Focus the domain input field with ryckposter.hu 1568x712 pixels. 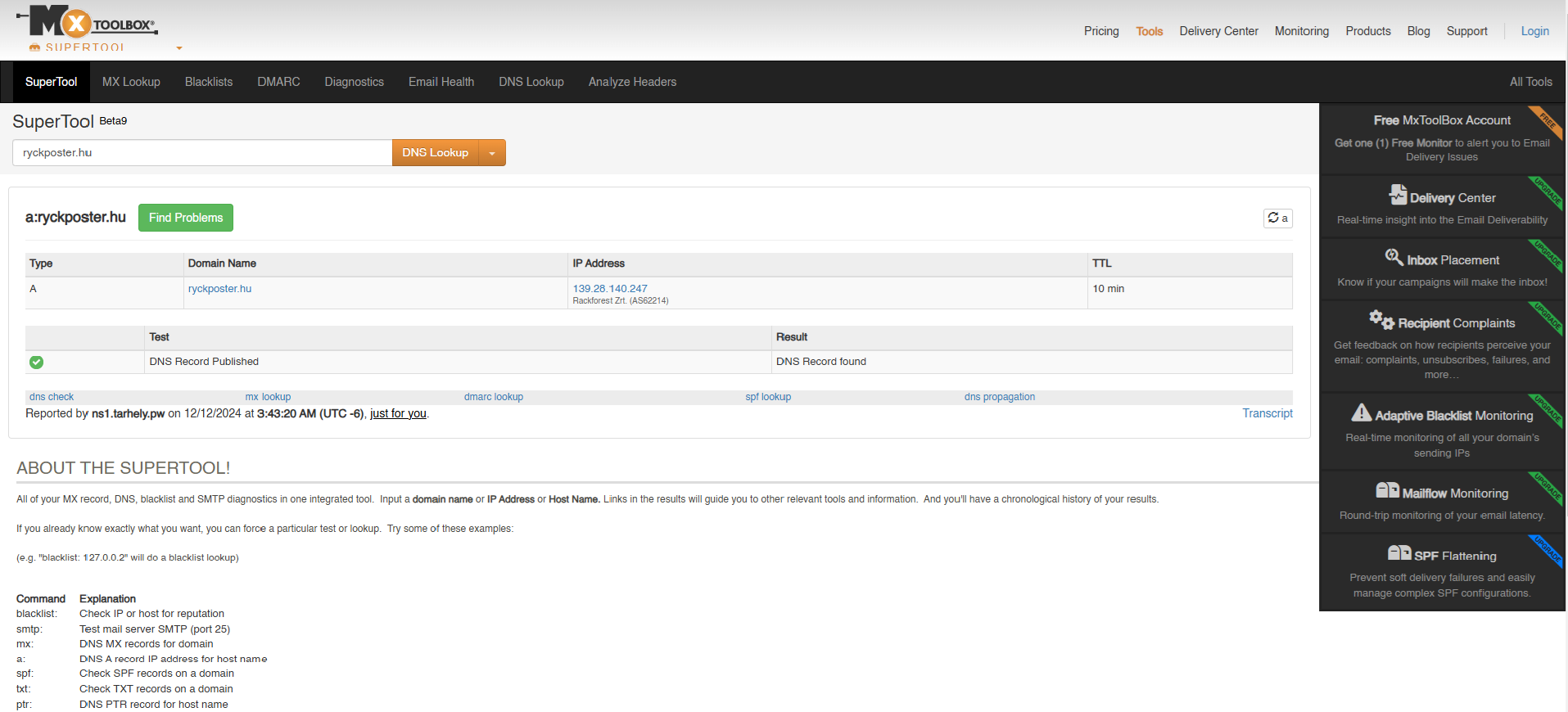(x=202, y=153)
